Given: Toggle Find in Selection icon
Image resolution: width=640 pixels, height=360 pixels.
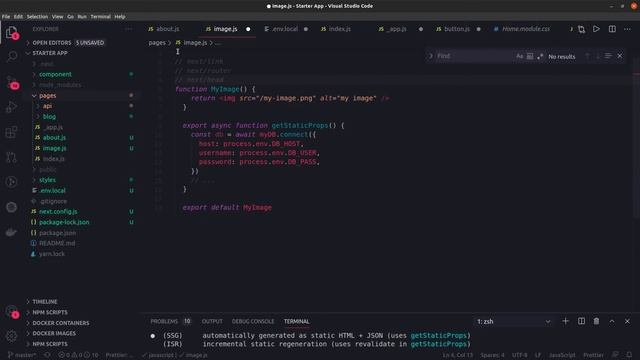Looking at the screenshot, I should (608, 56).
